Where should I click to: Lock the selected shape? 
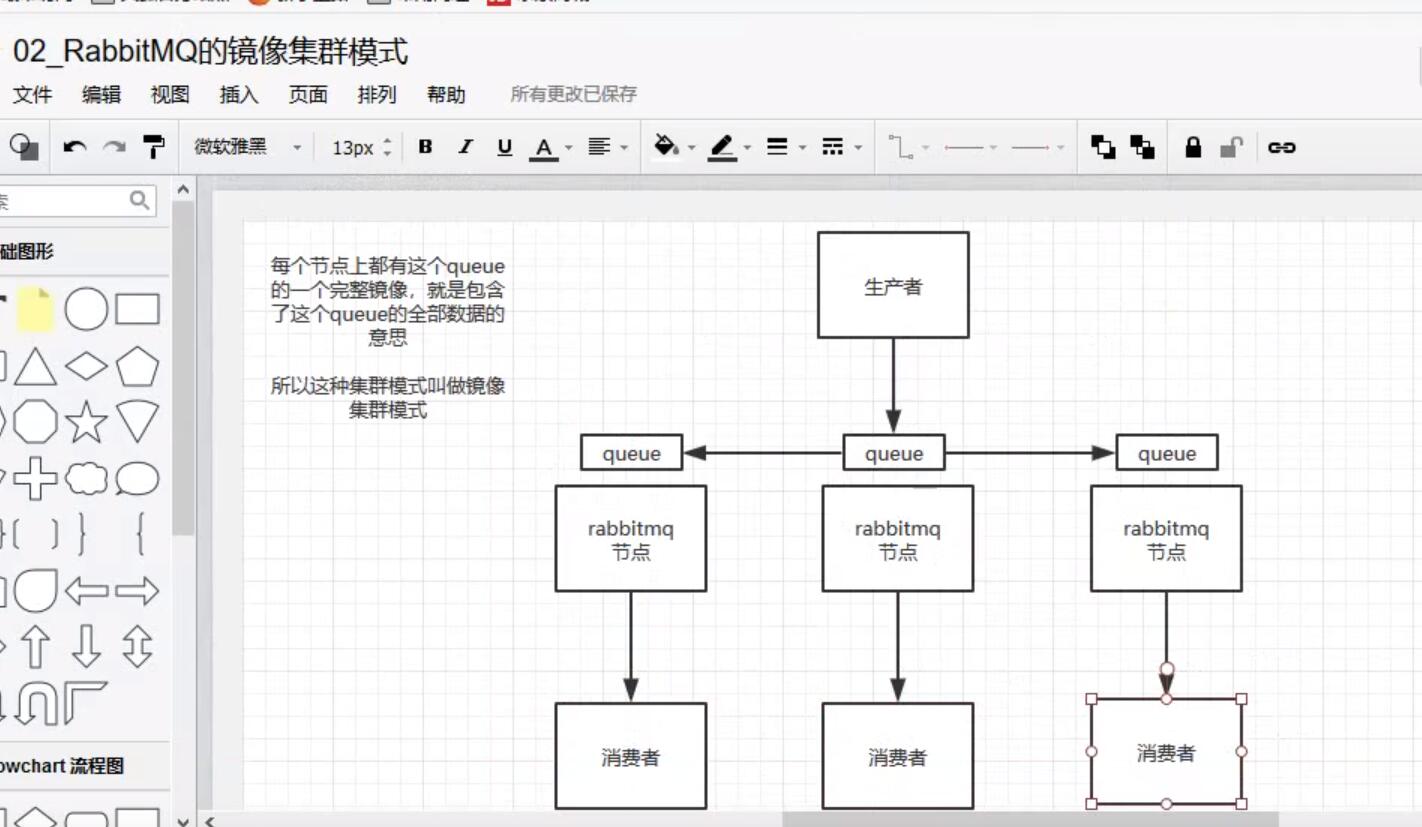(1193, 147)
